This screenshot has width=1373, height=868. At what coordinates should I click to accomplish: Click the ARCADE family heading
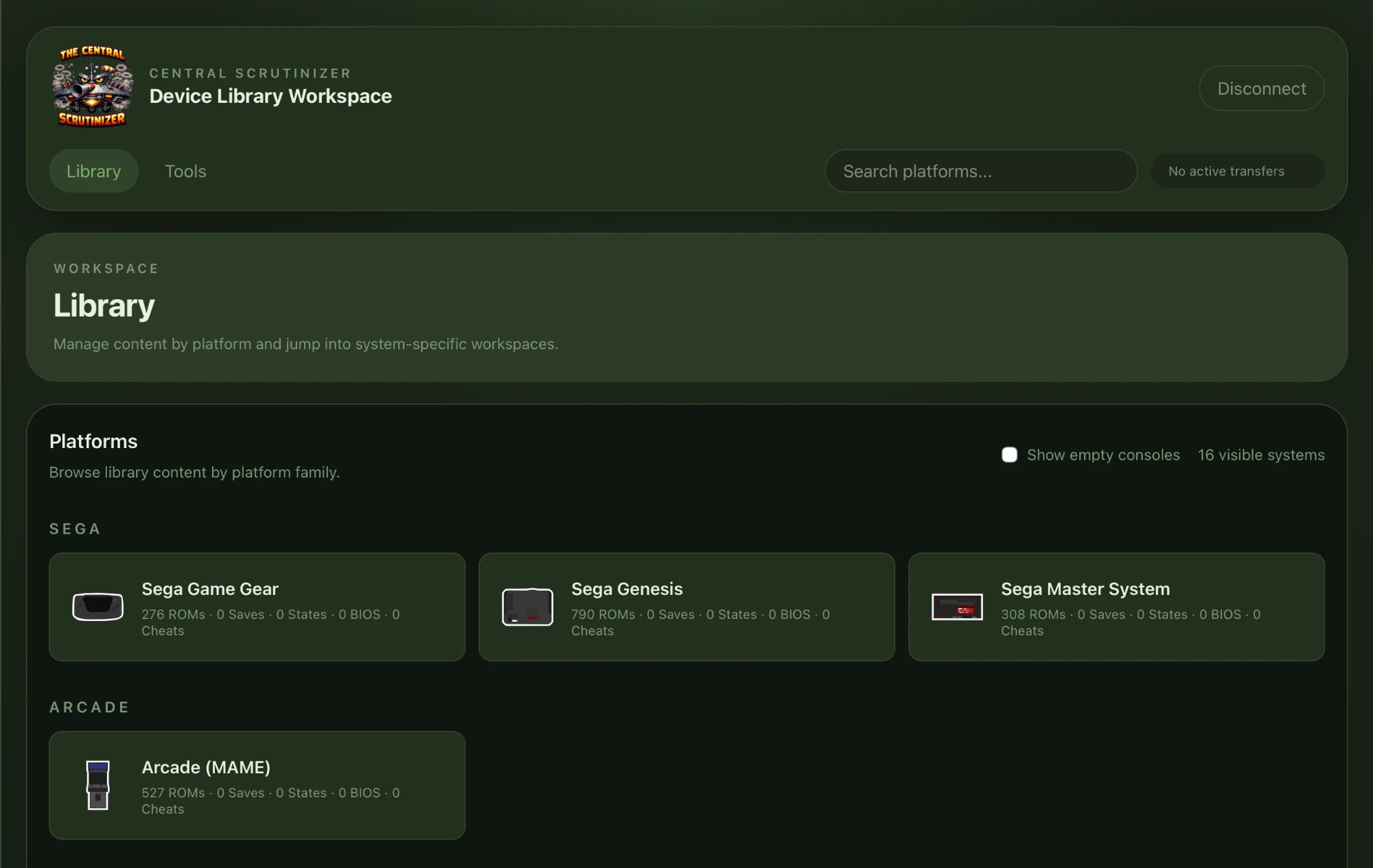(89, 707)
